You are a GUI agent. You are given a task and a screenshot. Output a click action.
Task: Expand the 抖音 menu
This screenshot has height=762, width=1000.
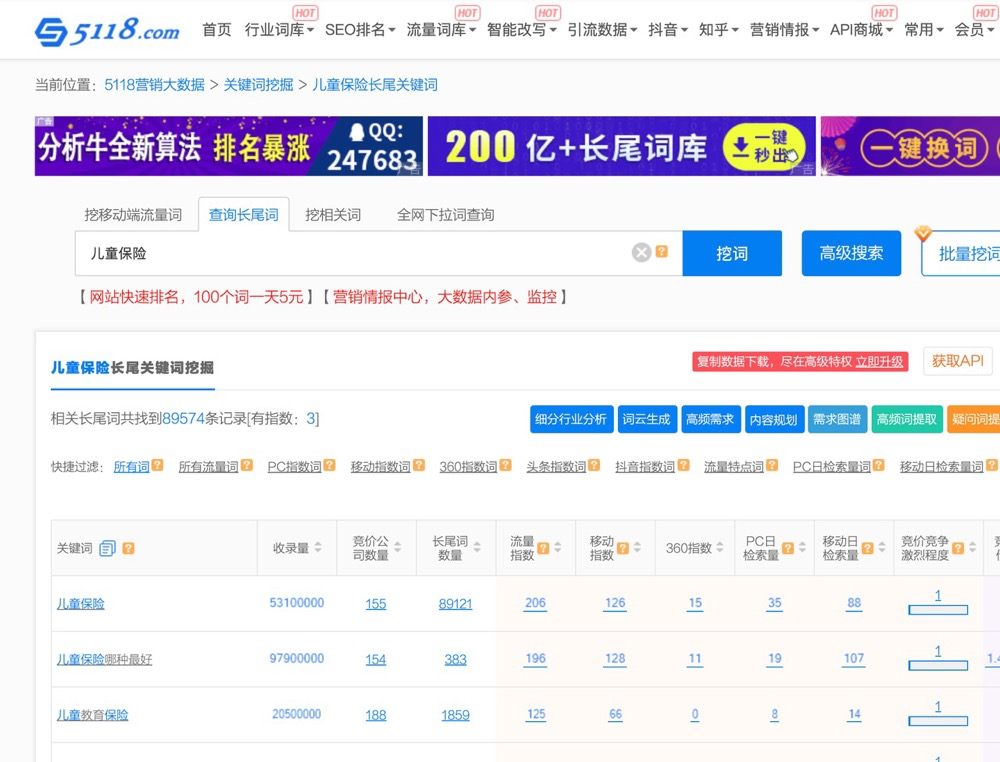click(668, 30)
